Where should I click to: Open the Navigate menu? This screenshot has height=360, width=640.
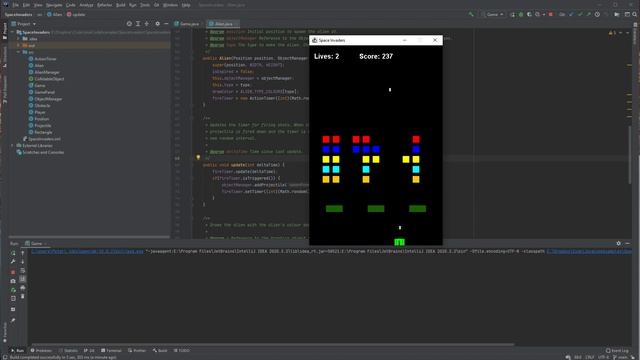[x=54, y=5]
